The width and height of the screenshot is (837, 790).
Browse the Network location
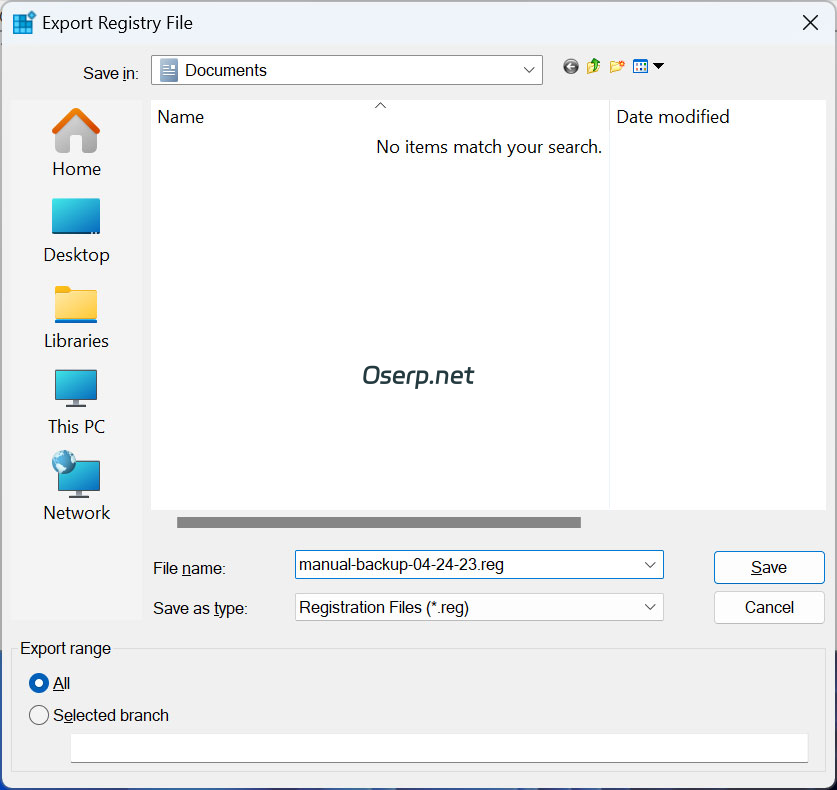76,487
